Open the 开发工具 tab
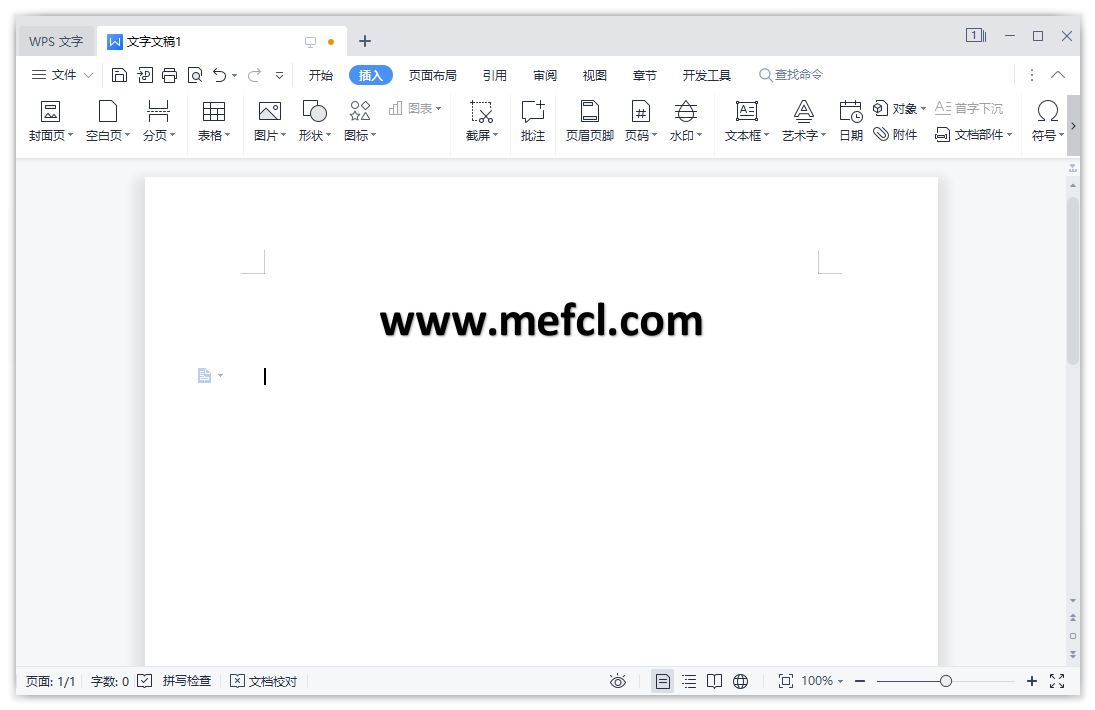Image resolution: width=1095 pixels, height=710 pixels. click(707, 75)
